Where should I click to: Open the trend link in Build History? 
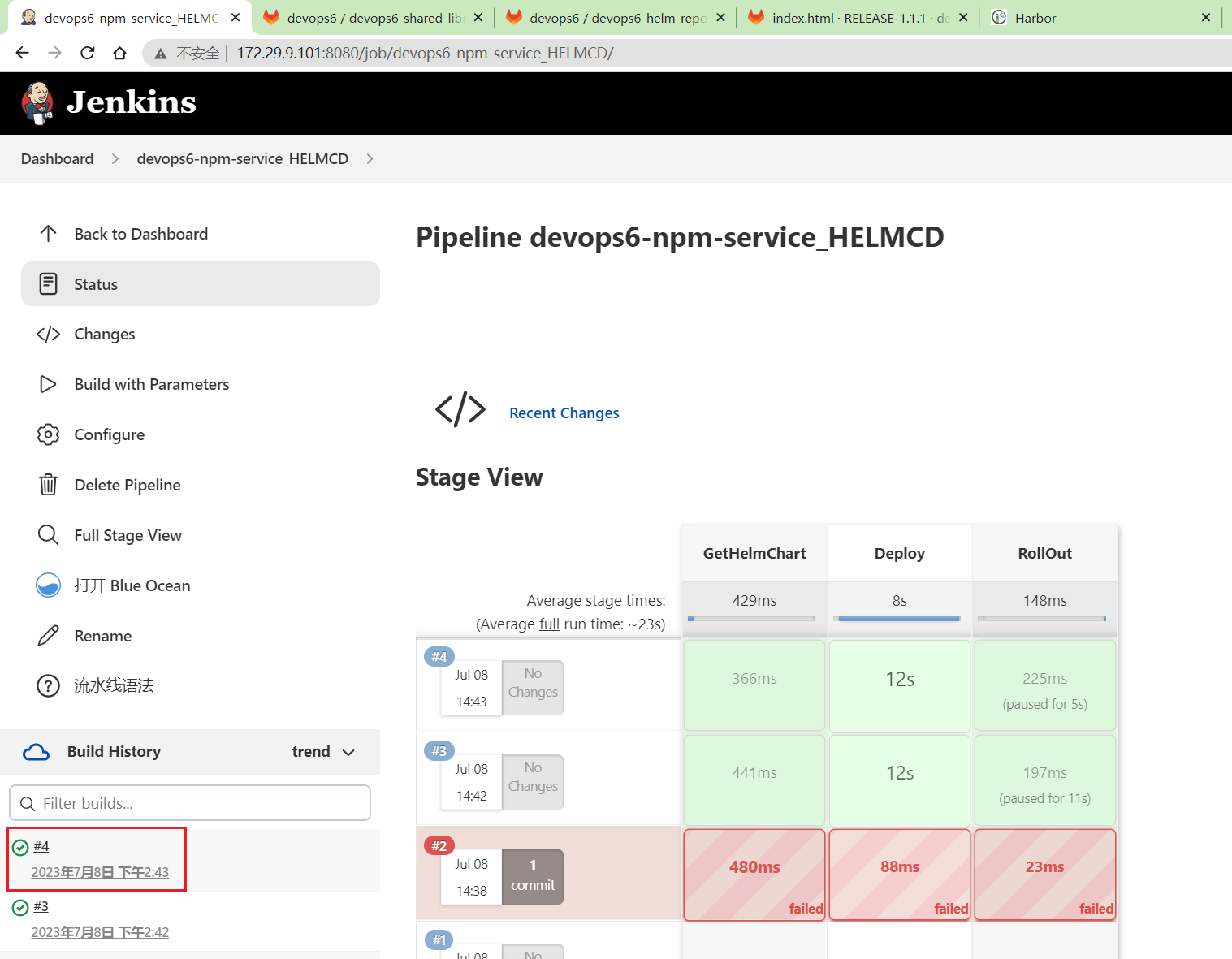click(311, 752)
